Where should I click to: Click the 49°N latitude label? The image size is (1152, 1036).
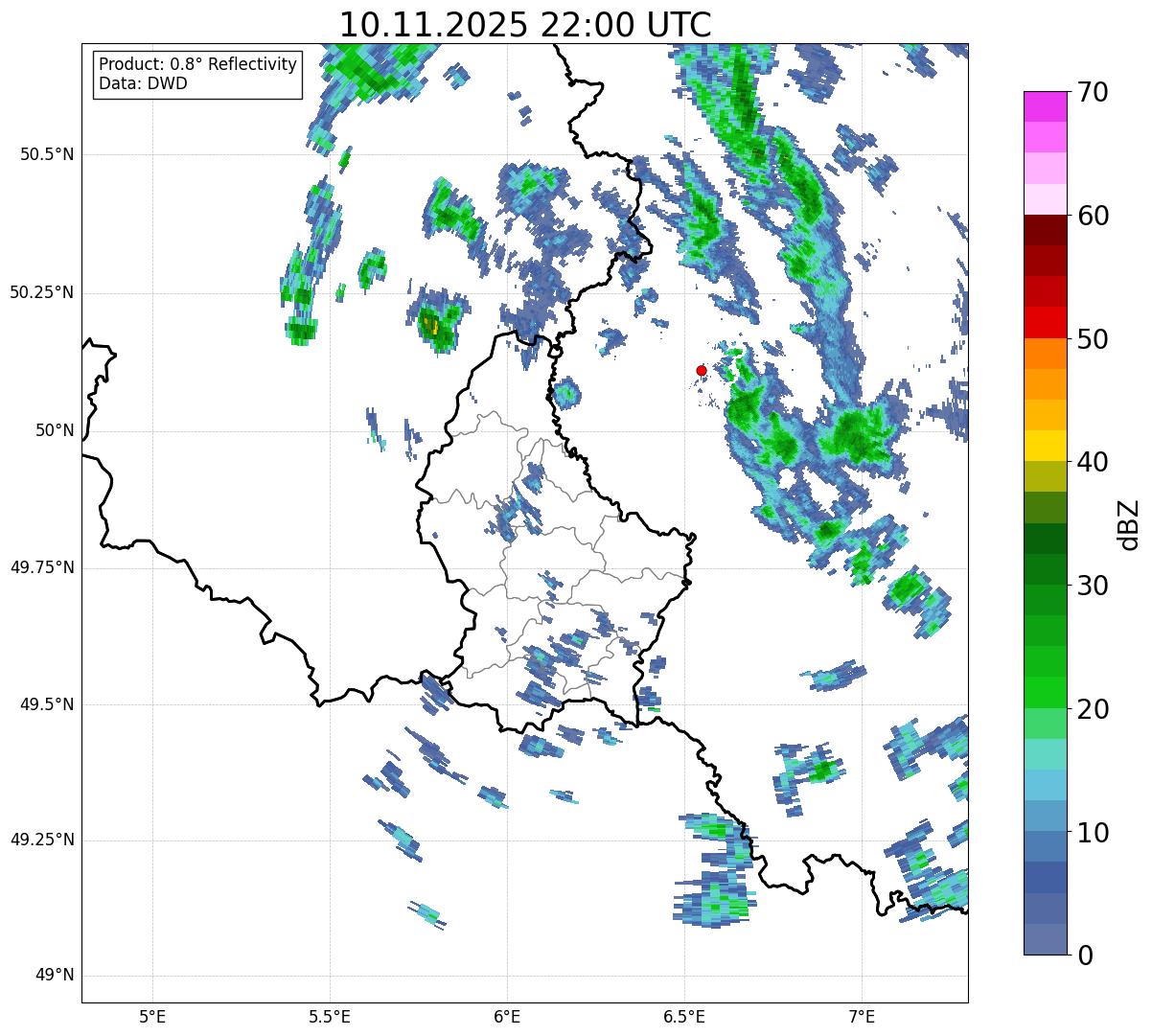click(55, 976)
